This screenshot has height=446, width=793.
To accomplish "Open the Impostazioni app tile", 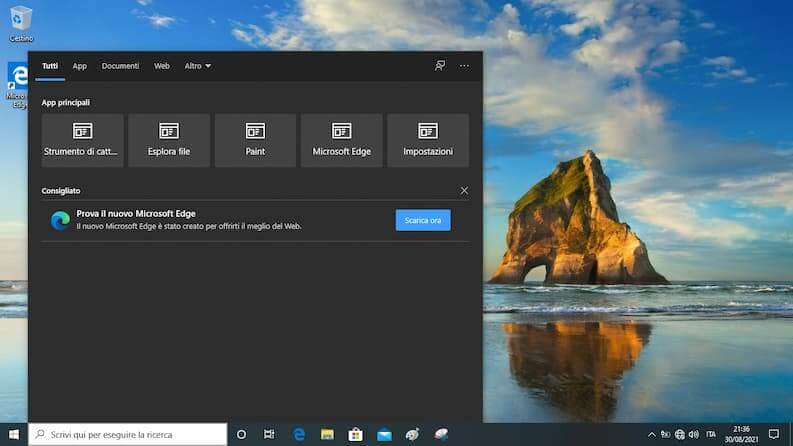I will click(x=428, y=140).
